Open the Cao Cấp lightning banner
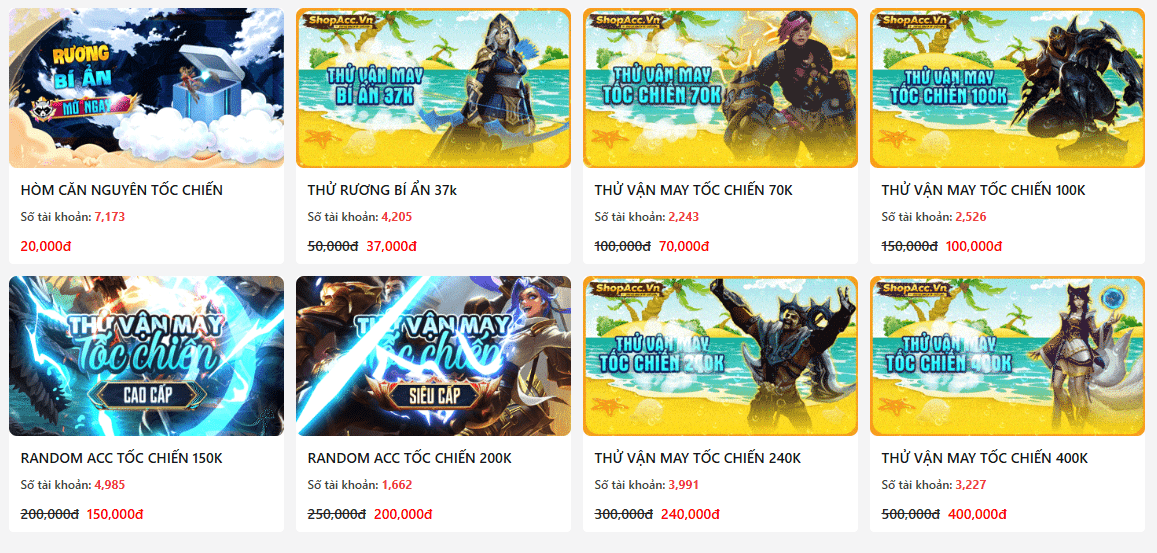 pyautogui.click(x=146, y=356)
